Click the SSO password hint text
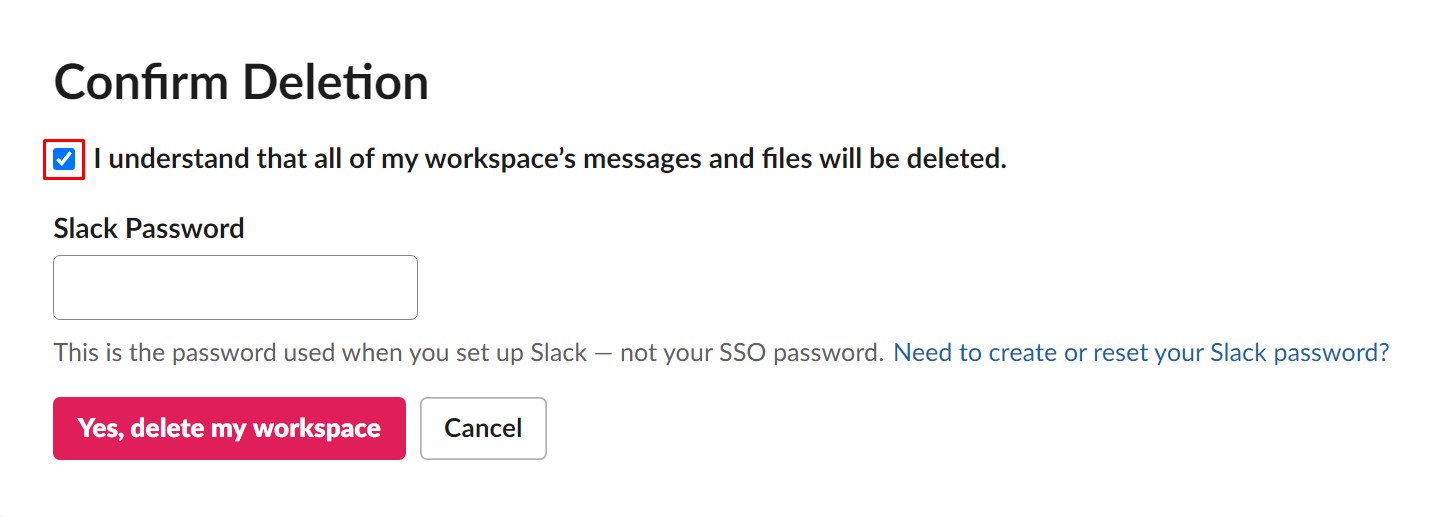Image resolution: width=1435 pixels, height=517 pixels. coord(468,353)
